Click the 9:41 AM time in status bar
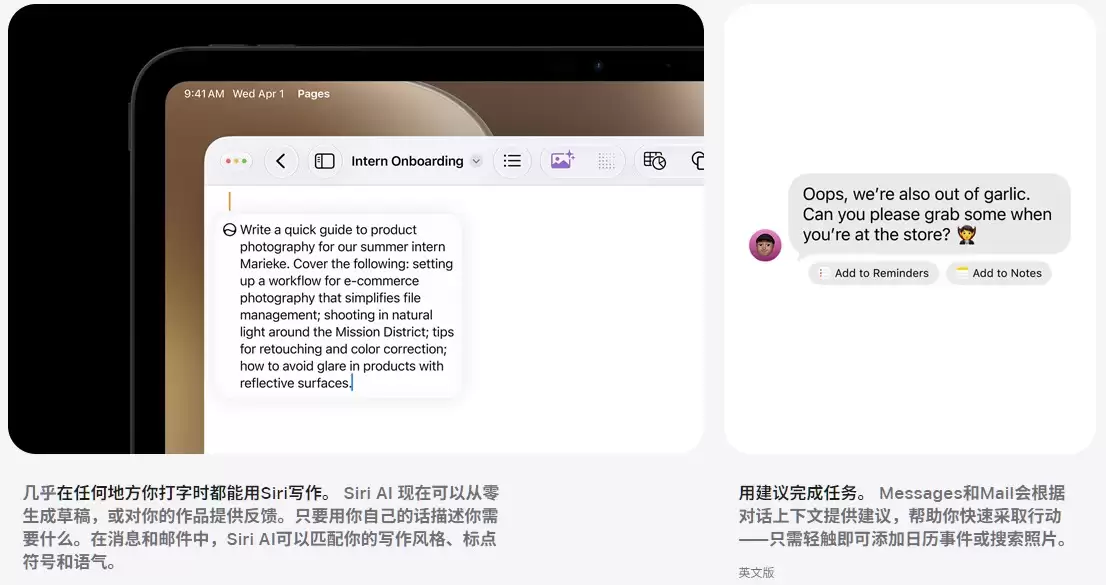Screen dimensions: 1106x585 204,94
